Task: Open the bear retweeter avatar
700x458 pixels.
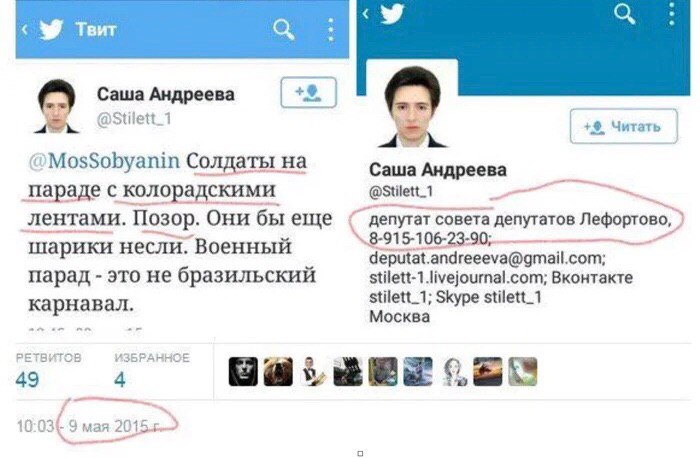Action: (278, 371)
